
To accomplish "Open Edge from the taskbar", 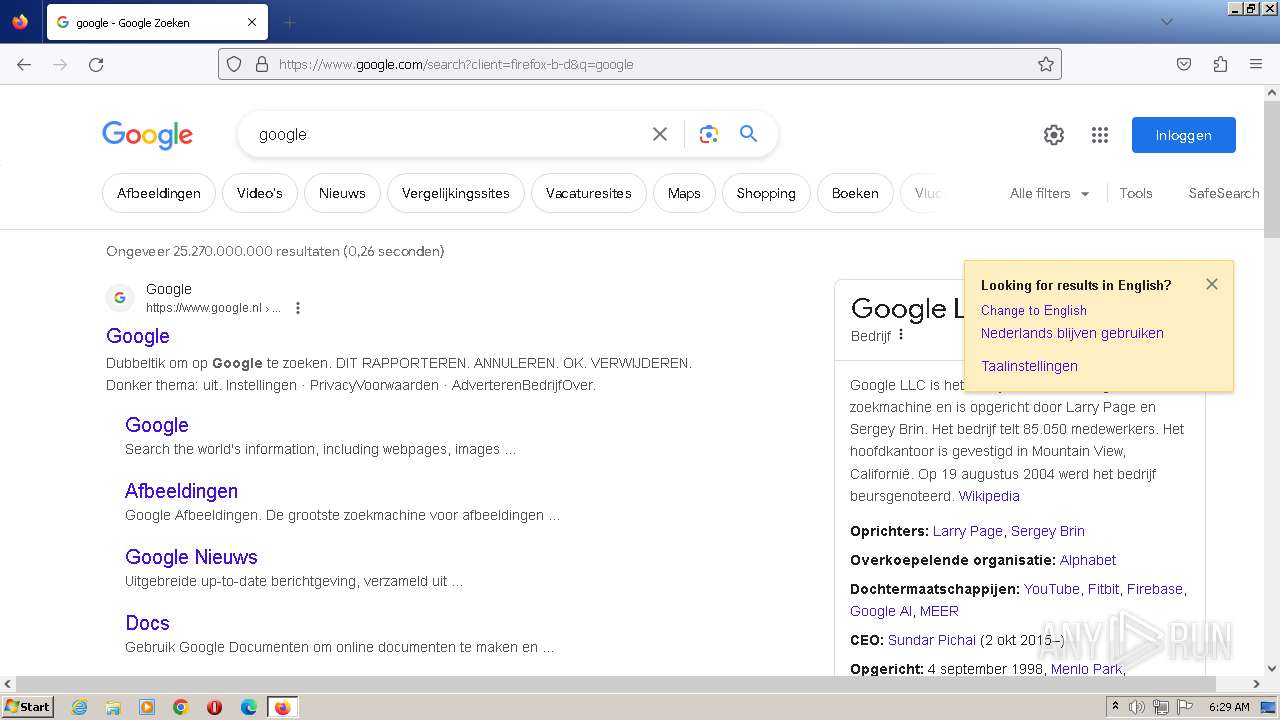I will pyautogui.click(x=248, y=707).
